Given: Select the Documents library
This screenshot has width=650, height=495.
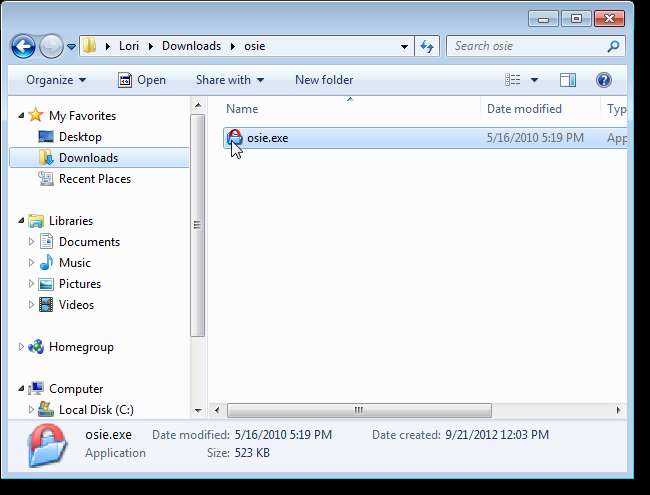Looking at the screenshot, I should coord(89,242).
